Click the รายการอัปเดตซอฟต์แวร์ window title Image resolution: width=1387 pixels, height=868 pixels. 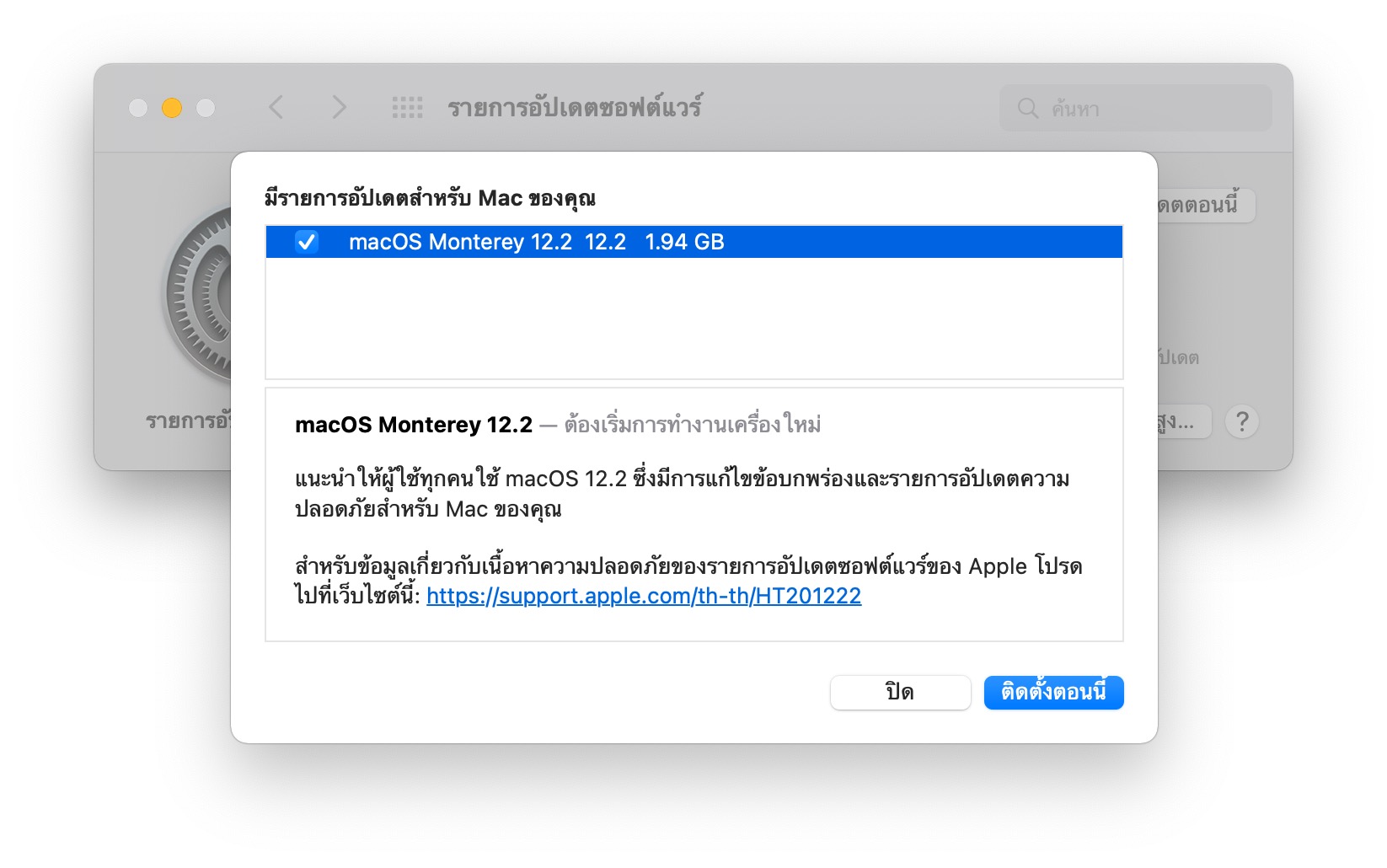point(575,107)
